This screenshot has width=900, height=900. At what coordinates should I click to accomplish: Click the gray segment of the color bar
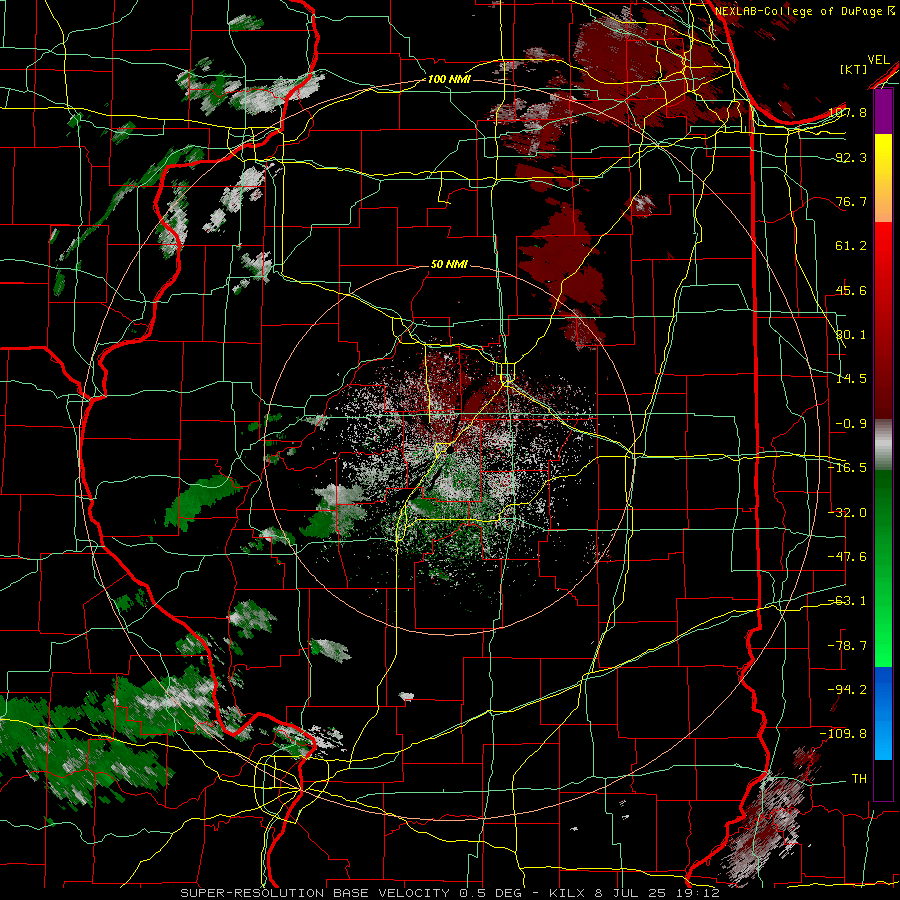pos(883,445)
